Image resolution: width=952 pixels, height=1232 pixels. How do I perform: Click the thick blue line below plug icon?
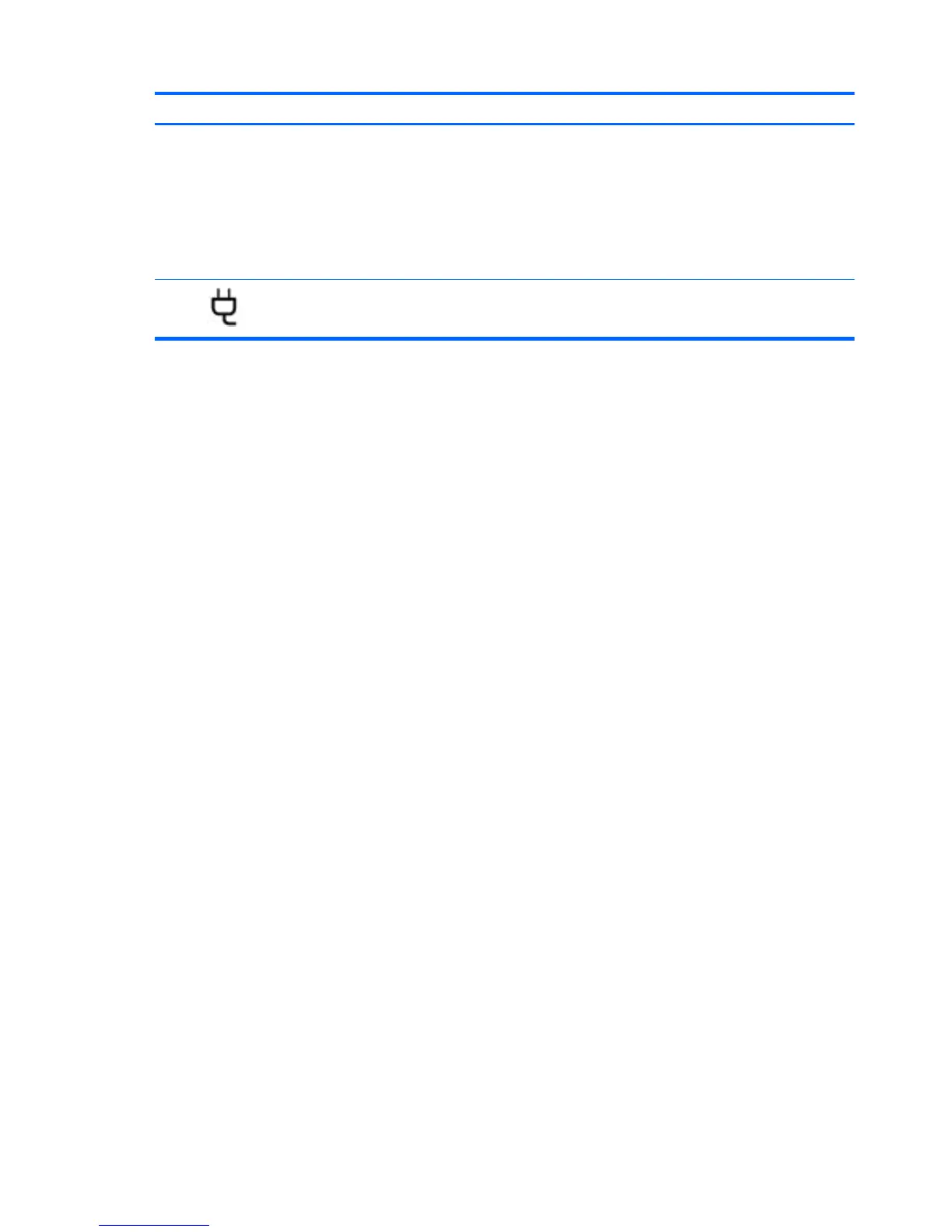pos(504,338)
